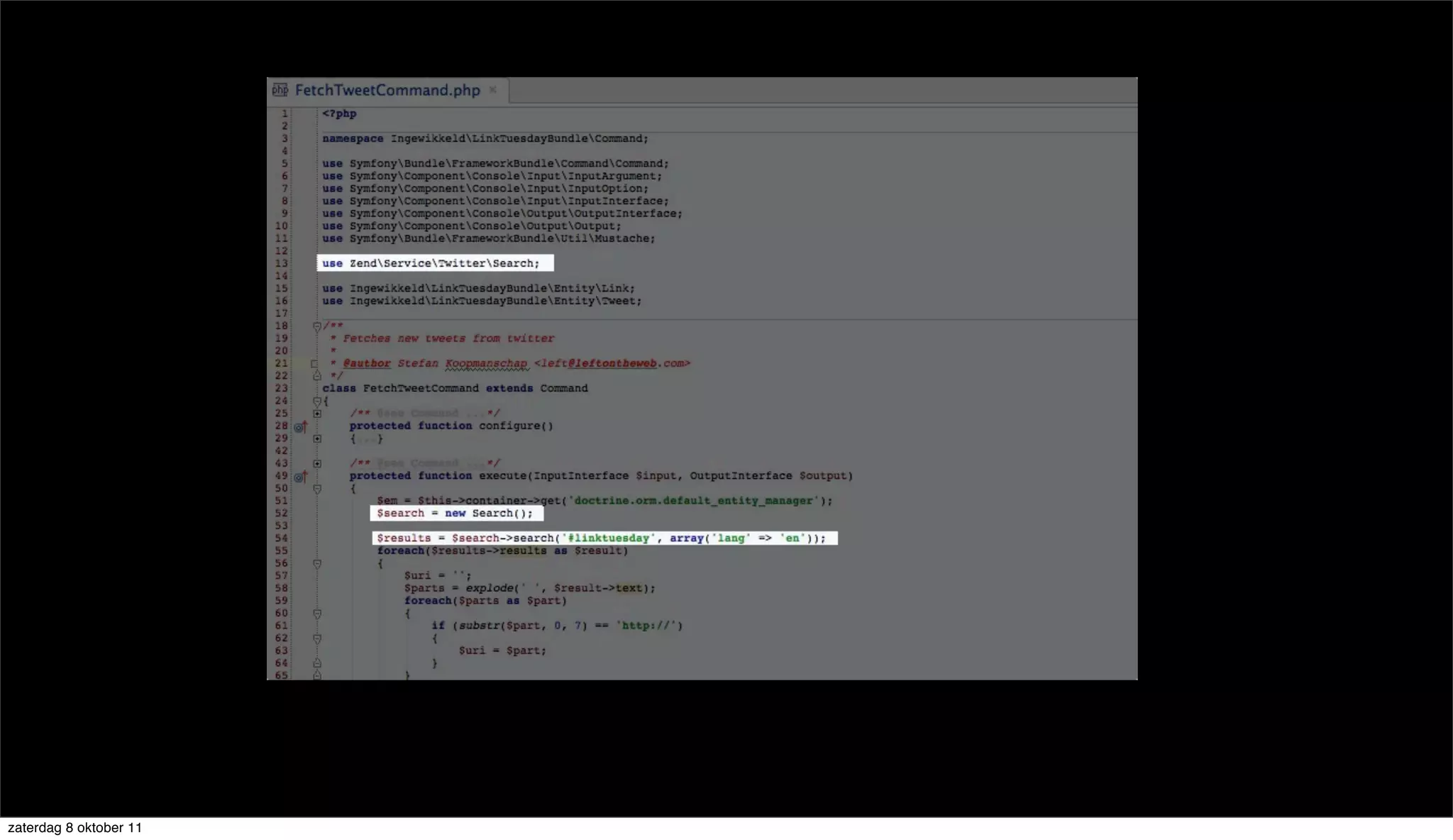The height and width of the screenshot is (840, 1453).
Task: Expand the folded docblock on line 25
Action: coord(317,414)
